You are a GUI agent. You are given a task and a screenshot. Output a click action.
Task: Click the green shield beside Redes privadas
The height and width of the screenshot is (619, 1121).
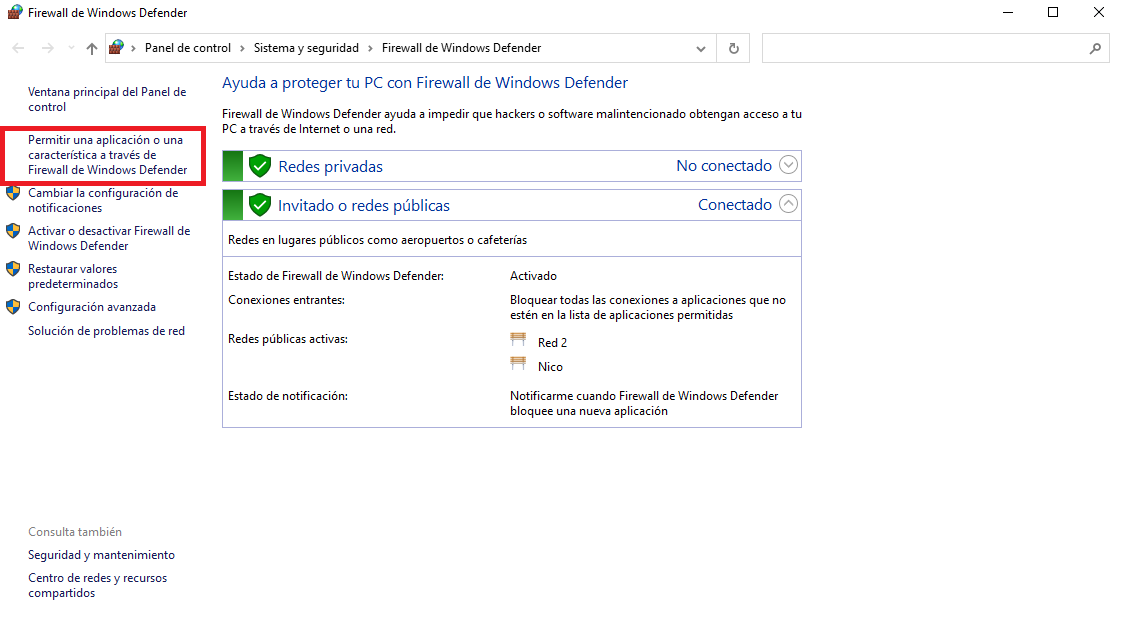260,166
